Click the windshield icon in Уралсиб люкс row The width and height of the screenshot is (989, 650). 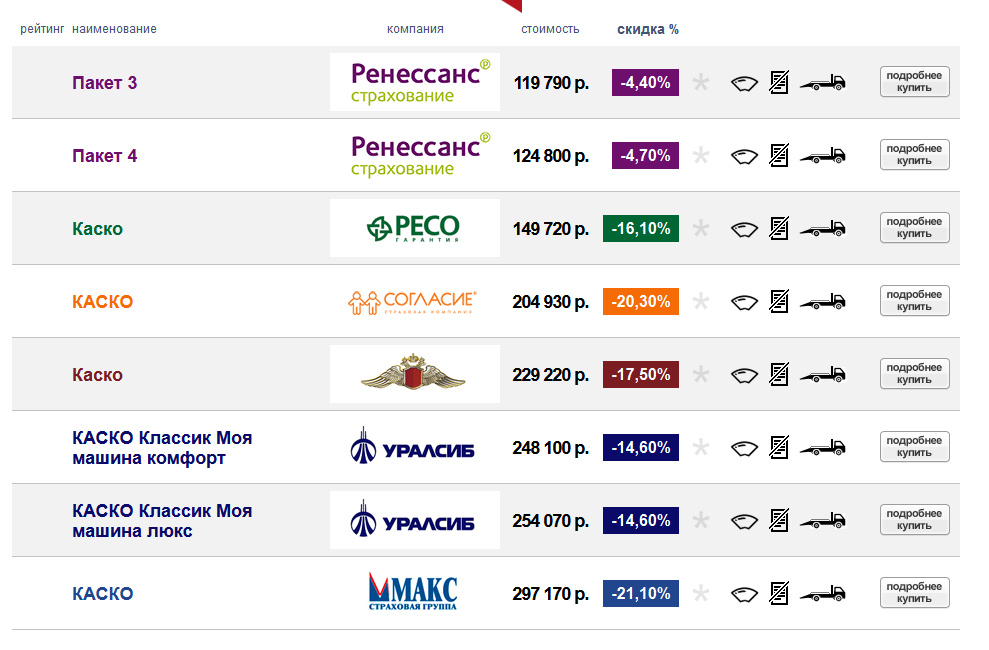744,521
